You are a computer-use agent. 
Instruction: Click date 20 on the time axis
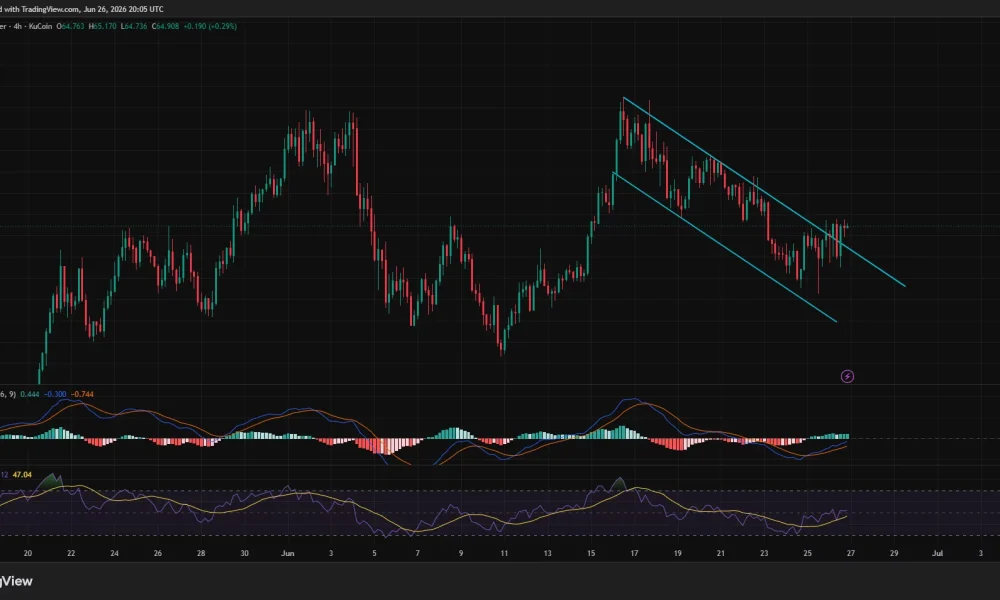27,553
